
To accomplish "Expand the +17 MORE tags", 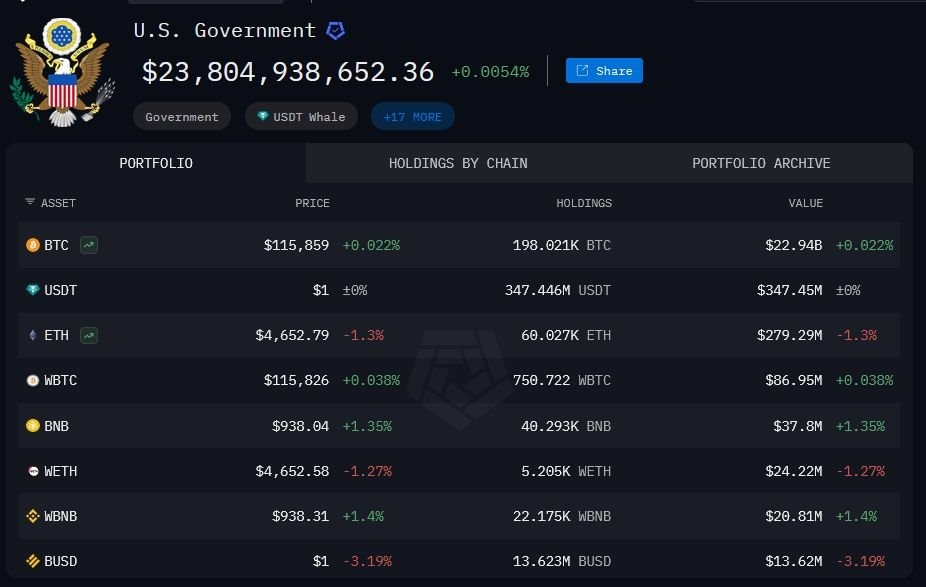I will 412,117.
